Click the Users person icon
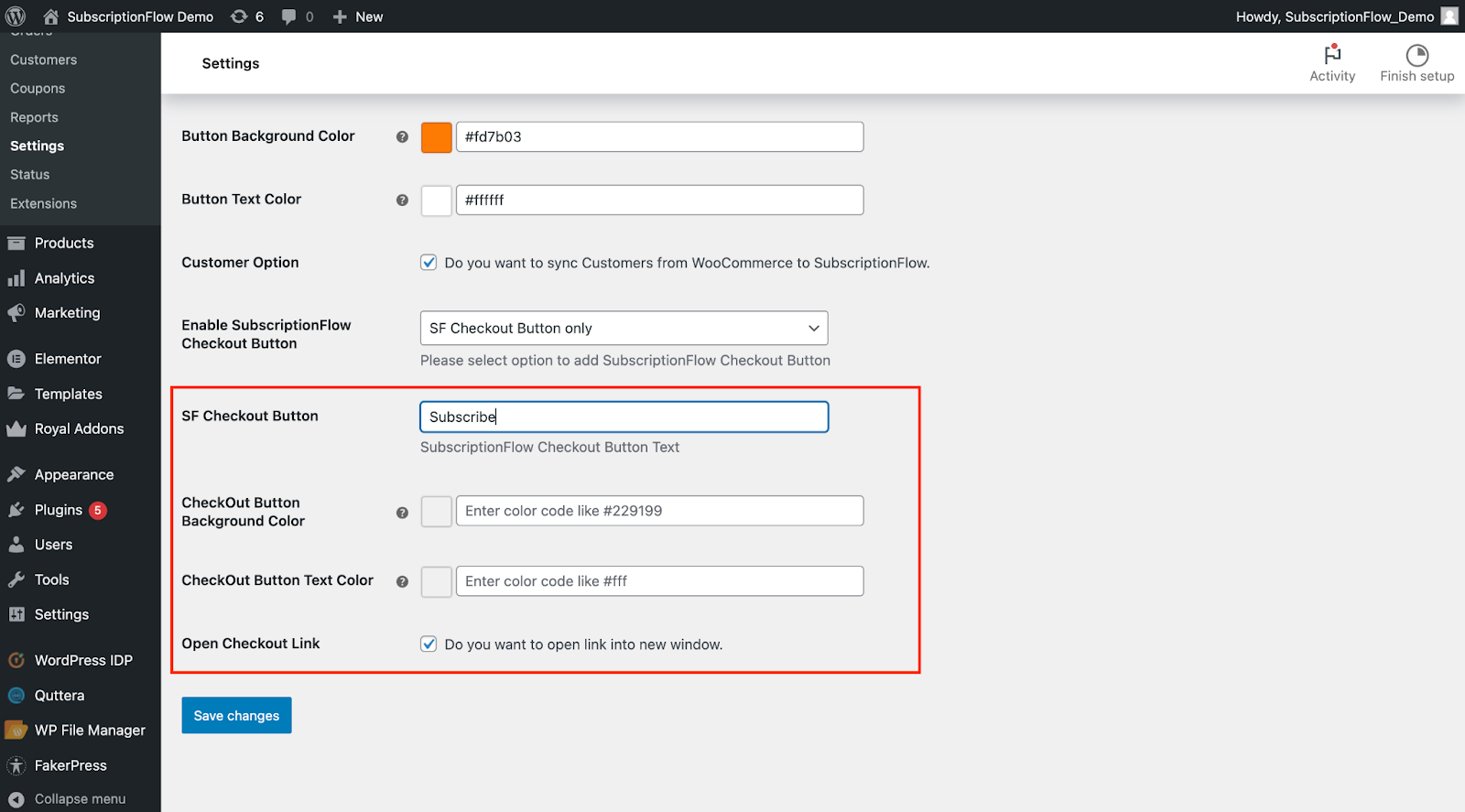Image resolution: width=1465 pixels, height=812 pixels. click(x=16, y=545)
